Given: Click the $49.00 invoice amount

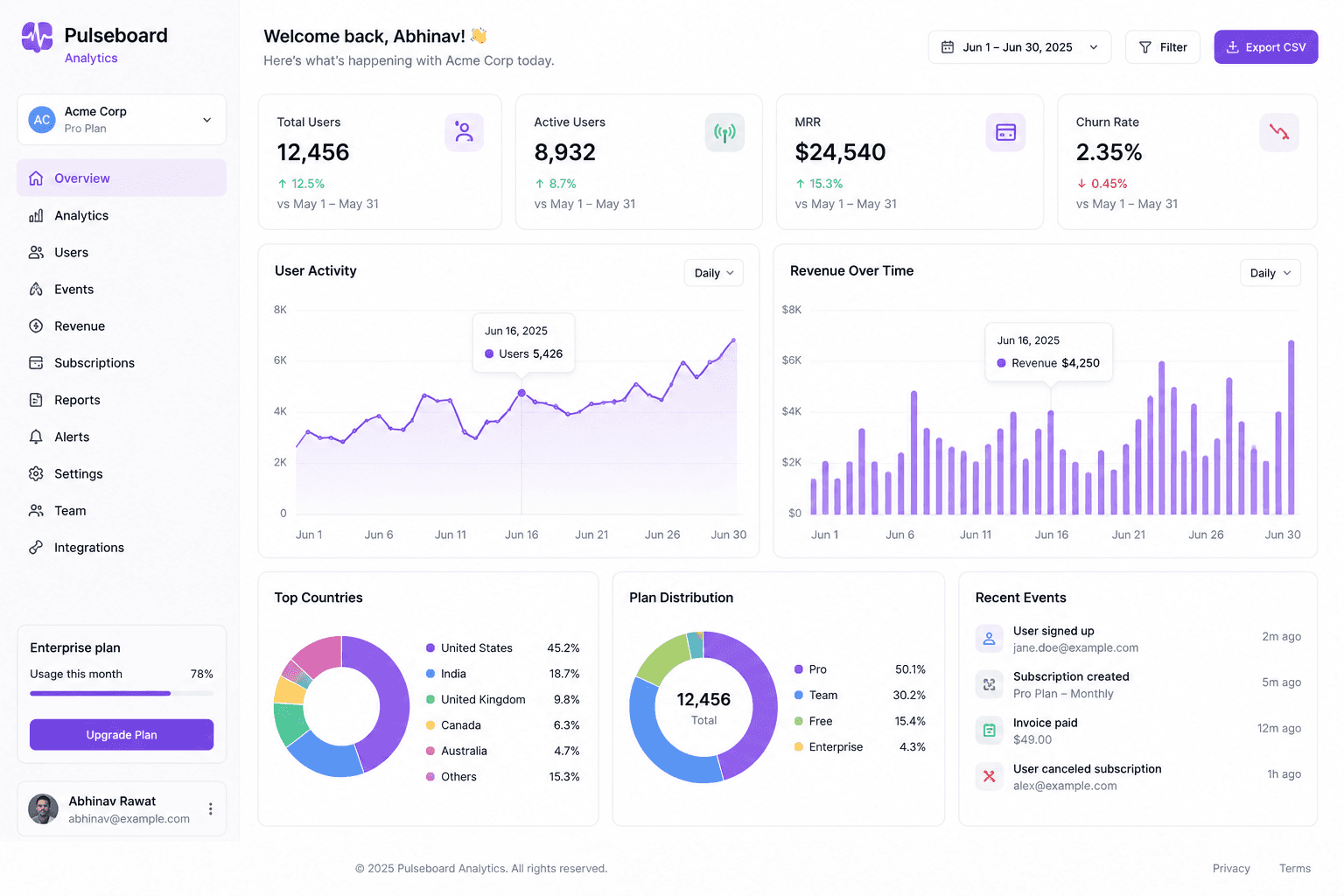Looking at the screenshot, I should point(1032,739).
